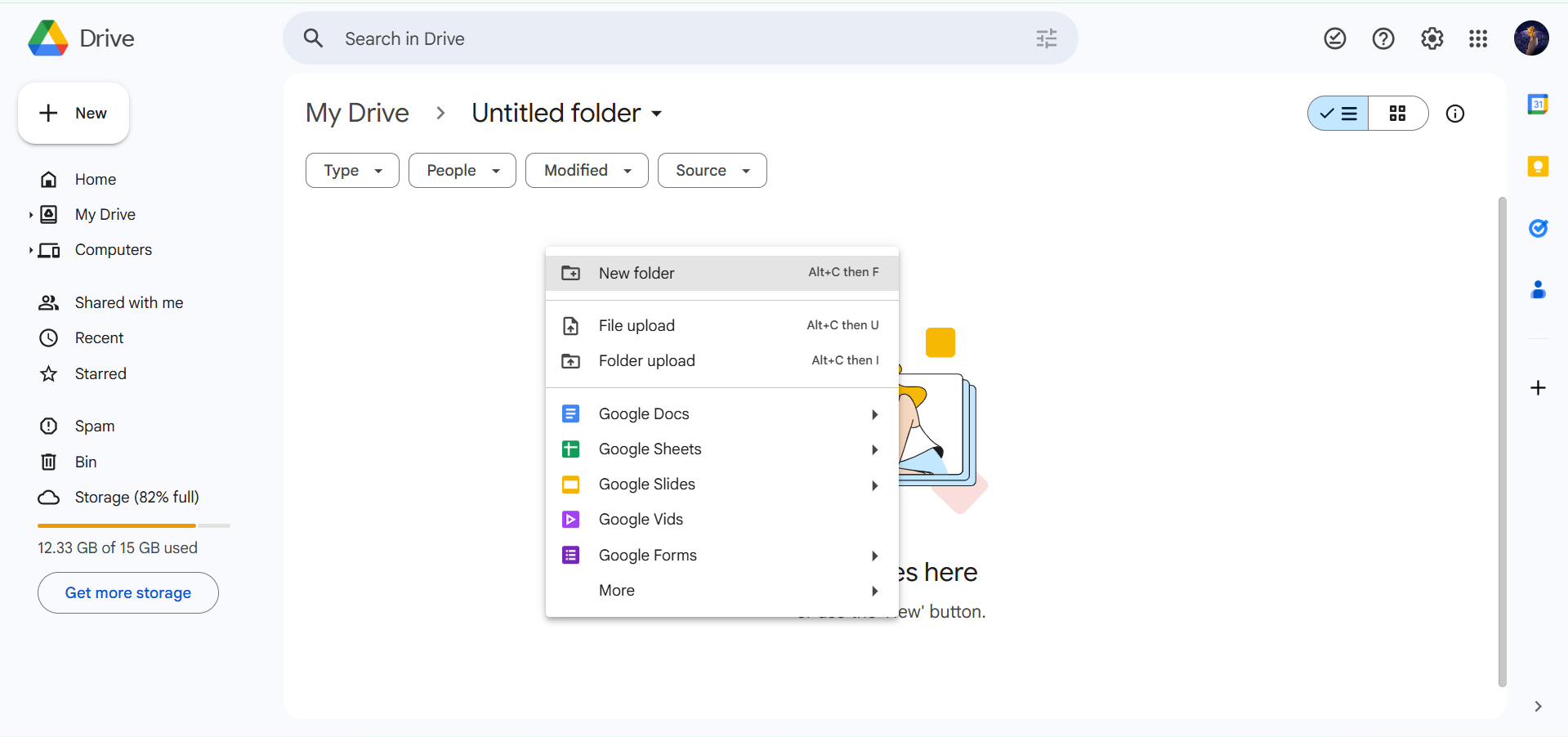Screen dimensions: 1568x737
Task: Open the Type filter dropdown
Action: click(x=352, y=171)
